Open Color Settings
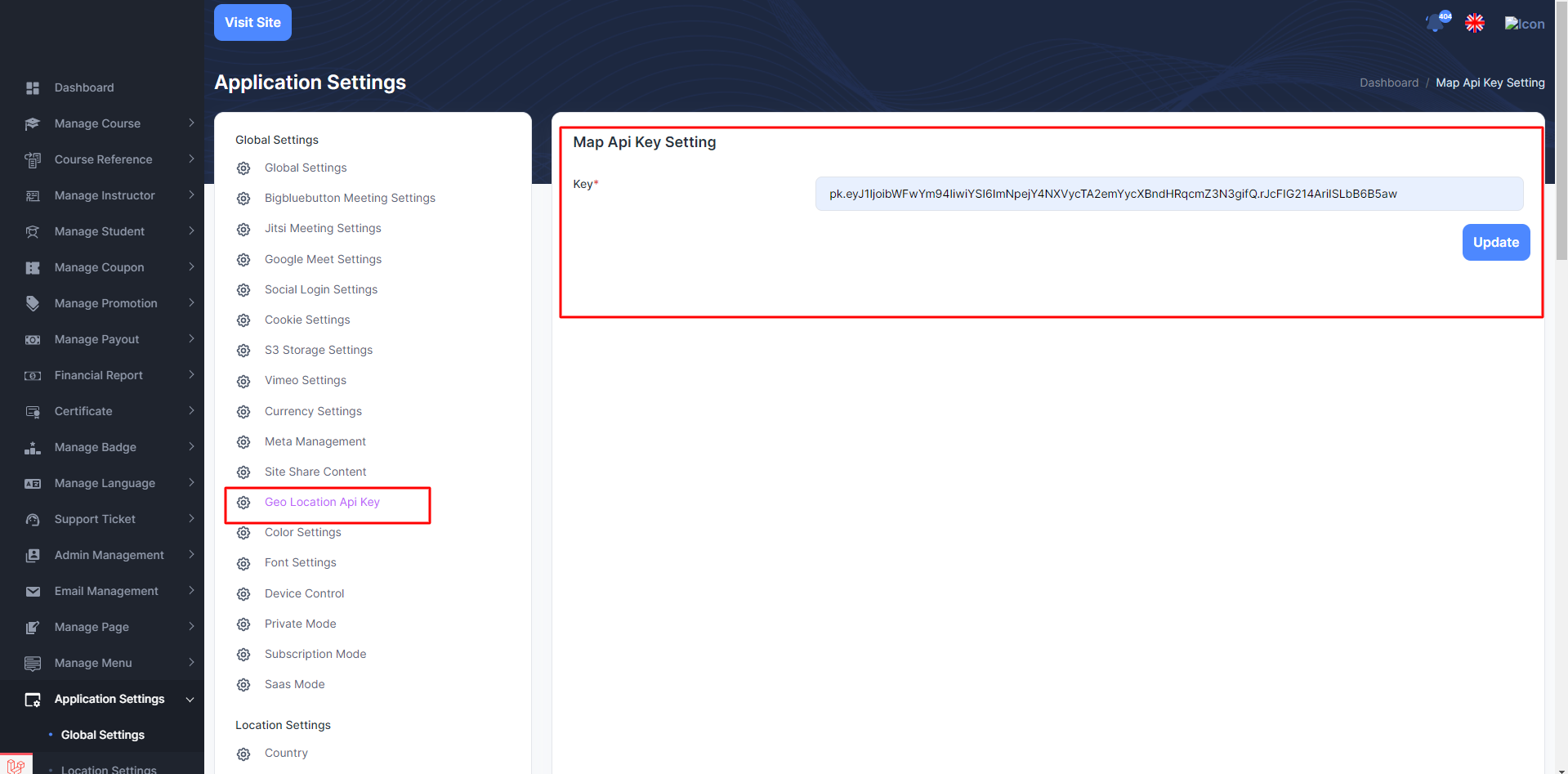 [303, 532]
